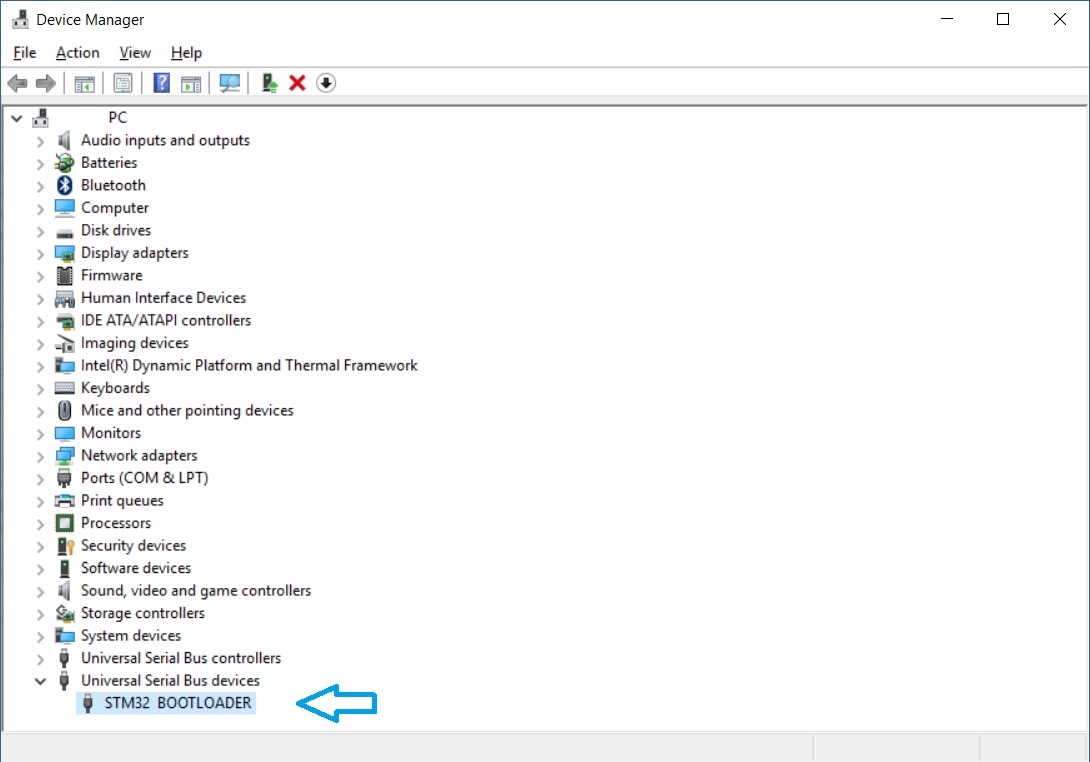Image resolution: width=1090 pixels, height=762 pixels.
Task: Click the Forward arrow toolbar icon
Action: click(x=46, y=83)
